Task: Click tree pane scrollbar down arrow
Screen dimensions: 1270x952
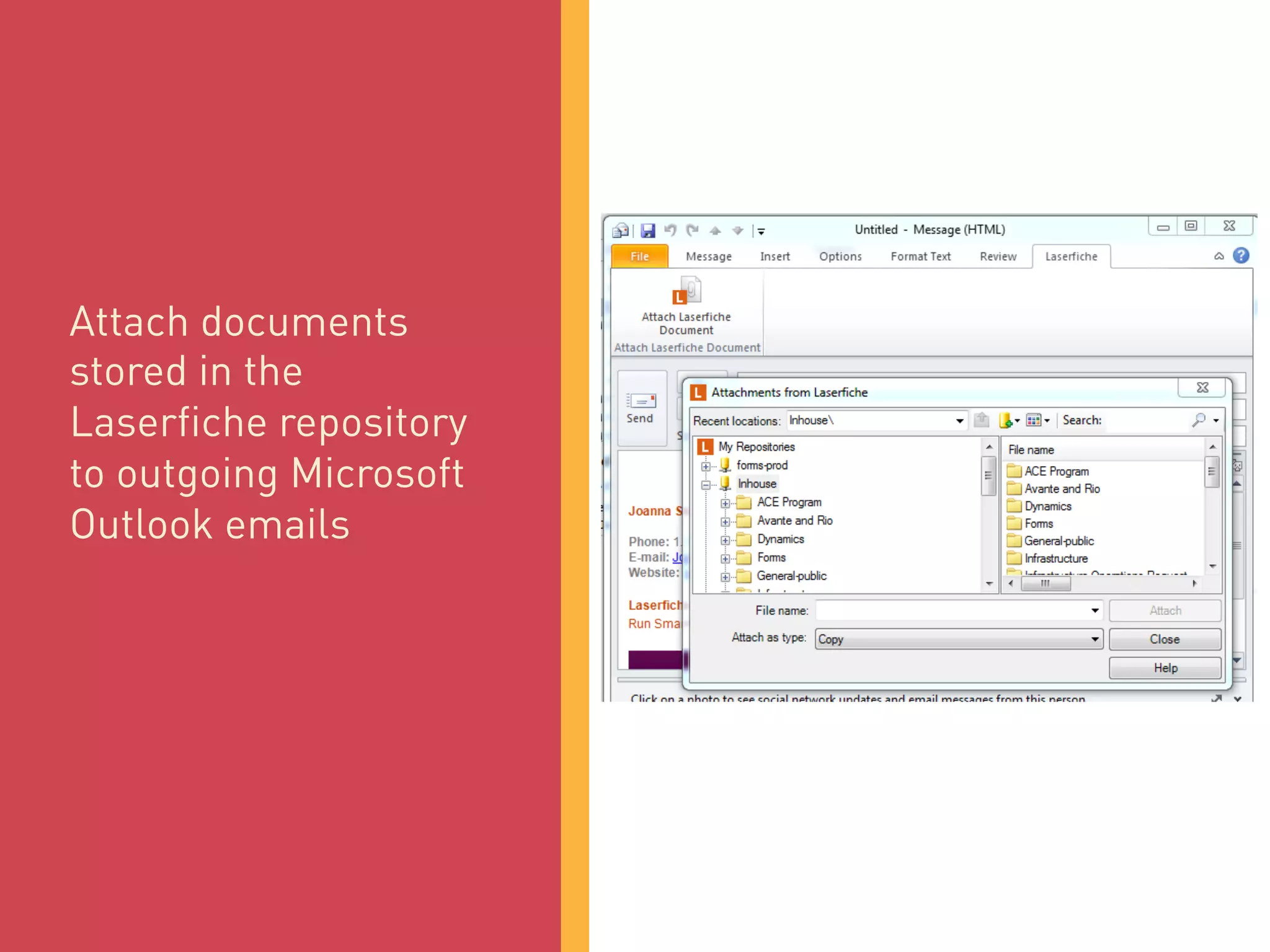Action: coord(989,584)
